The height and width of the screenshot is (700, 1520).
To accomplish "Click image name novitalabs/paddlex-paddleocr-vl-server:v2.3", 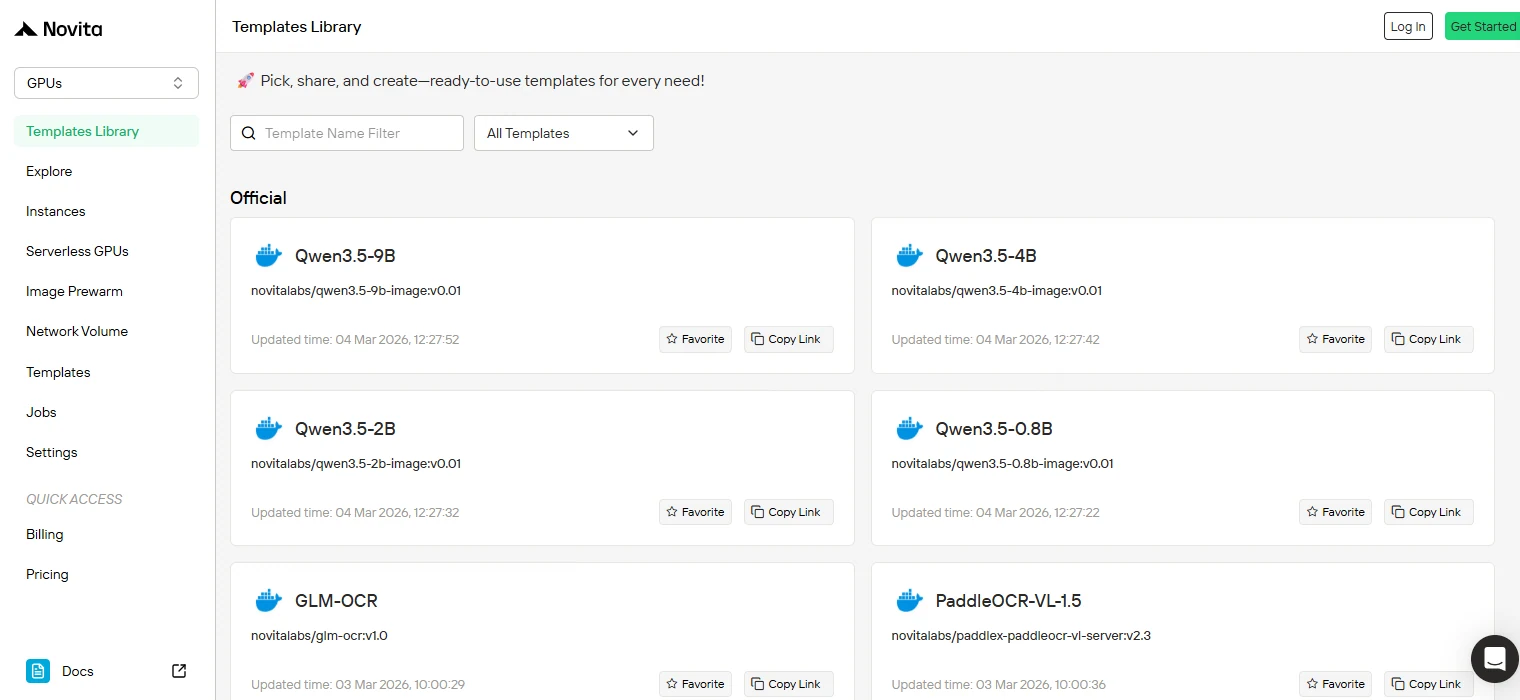I will point(1021,635).
